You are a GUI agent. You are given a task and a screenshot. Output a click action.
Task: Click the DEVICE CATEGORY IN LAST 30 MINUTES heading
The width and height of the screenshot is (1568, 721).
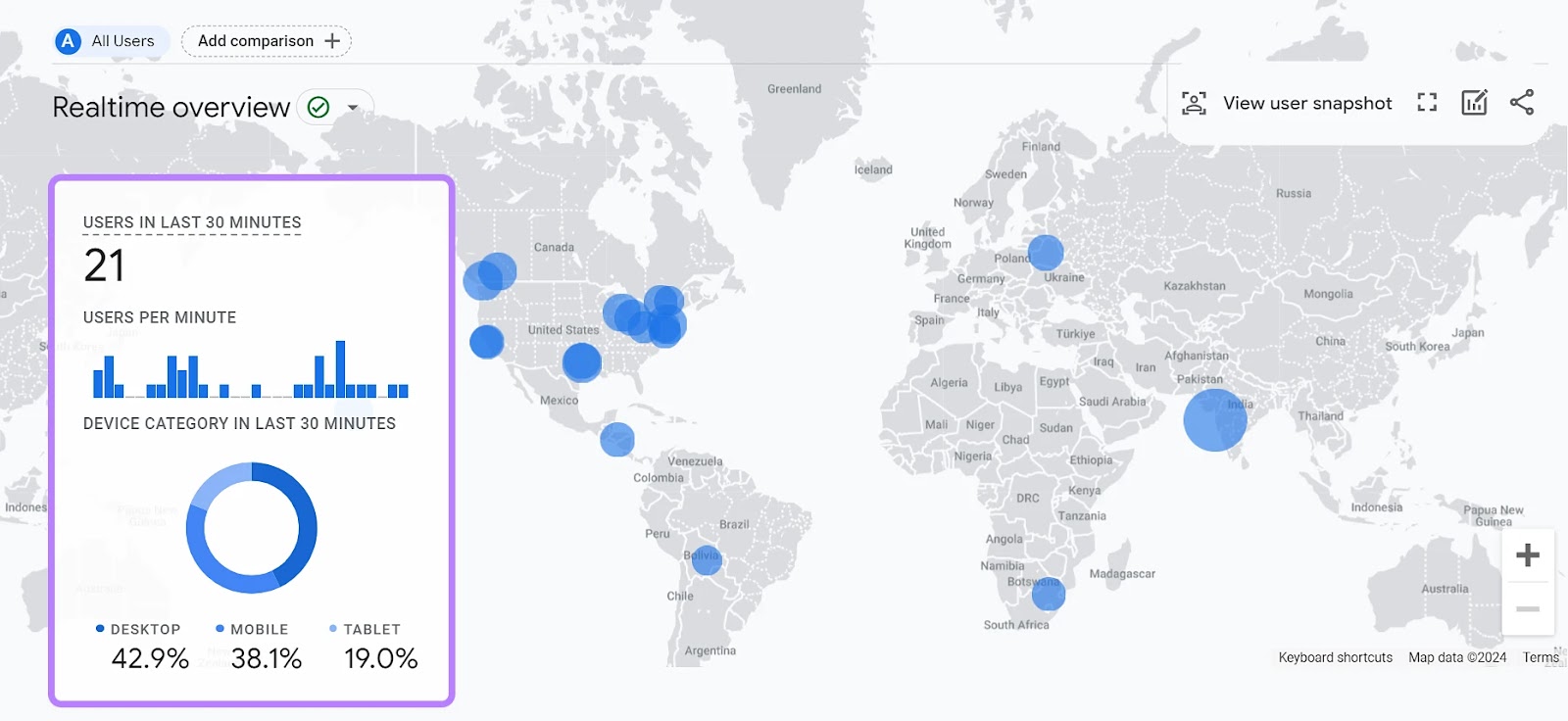coord(239,423)
